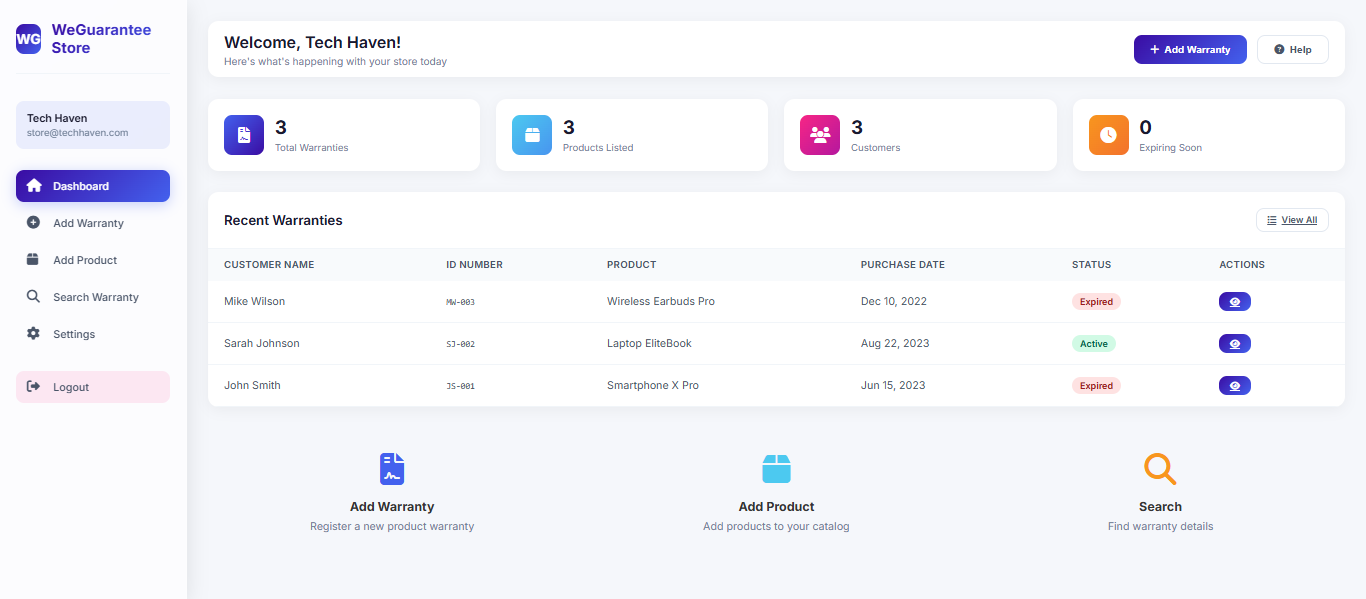
Task: Click the Customers stat label
Action: [x=876, y=147]
